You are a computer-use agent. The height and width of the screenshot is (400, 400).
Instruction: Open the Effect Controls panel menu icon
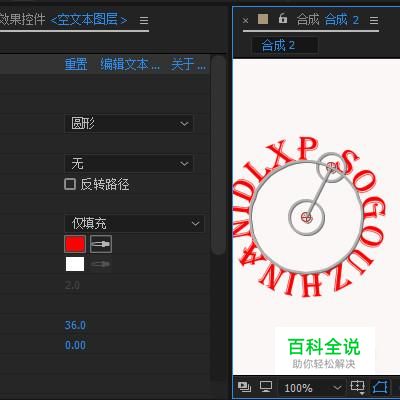click(144, 21)
